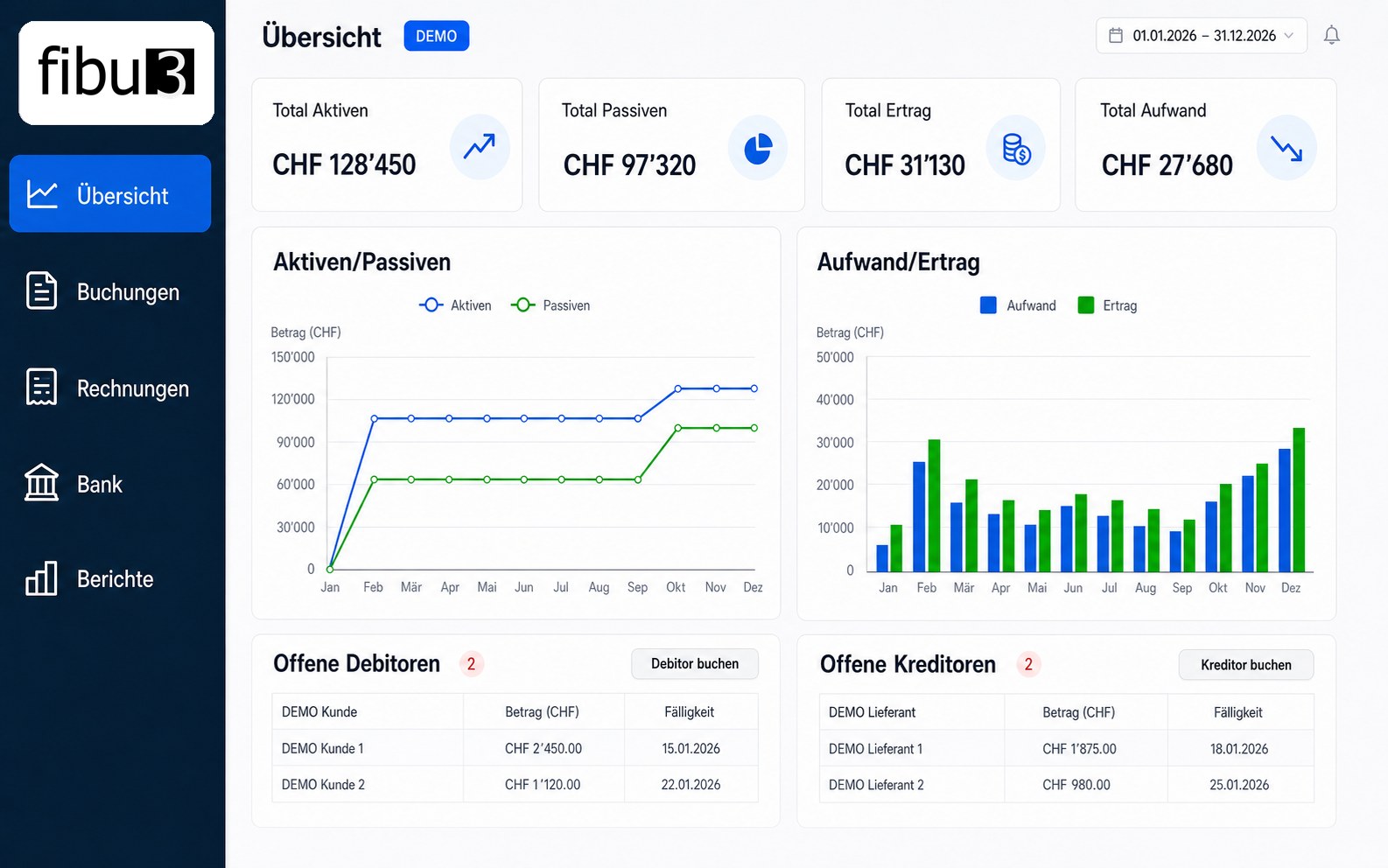This screenshot has height=868, width=1388.
Task: Click the amount CHF 1'120.00
Action: coord(543,785)
